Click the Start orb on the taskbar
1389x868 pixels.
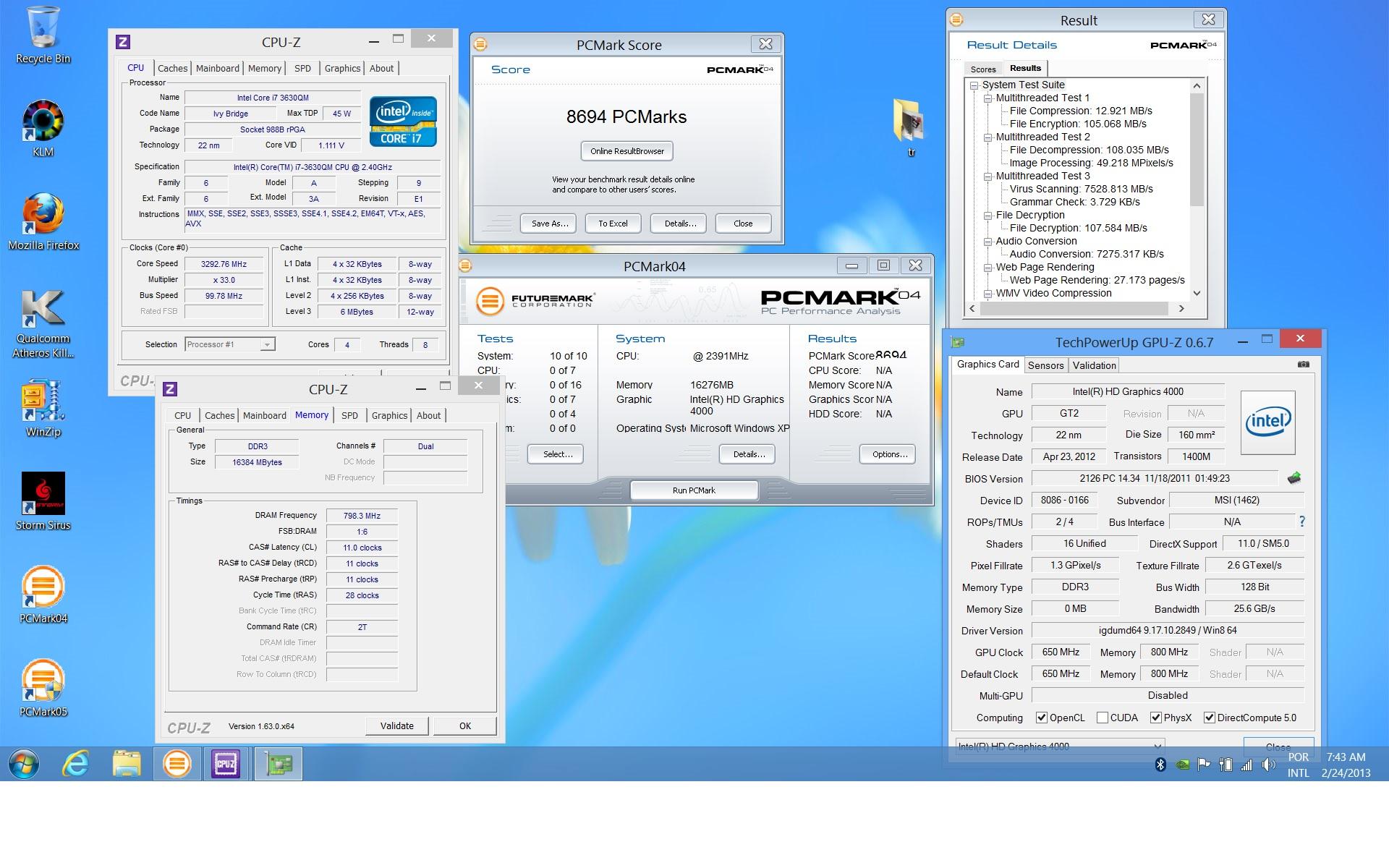[24, 764]
